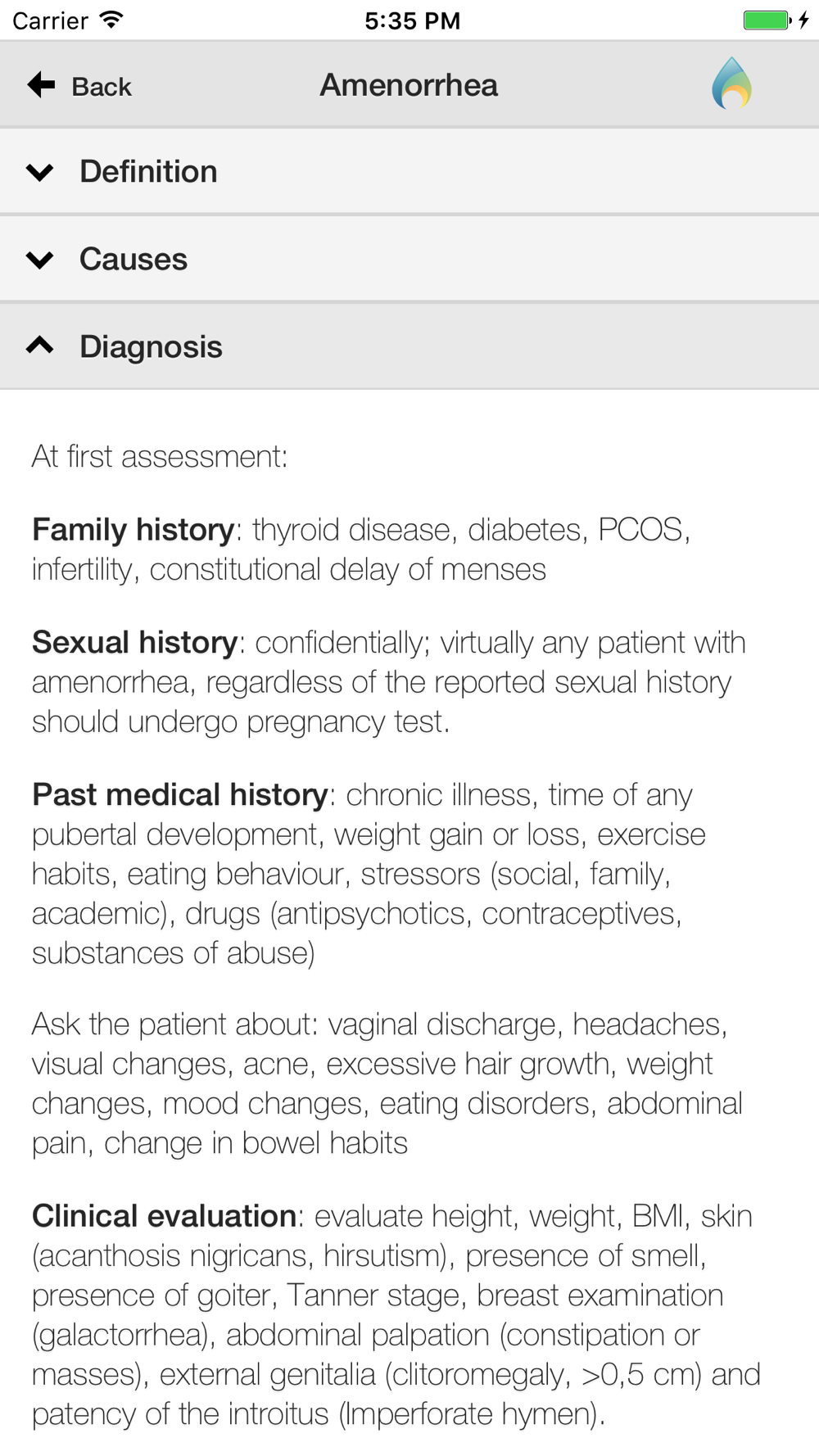Open the Causes section header
The image size is (819, 1456).
(133, 260)
